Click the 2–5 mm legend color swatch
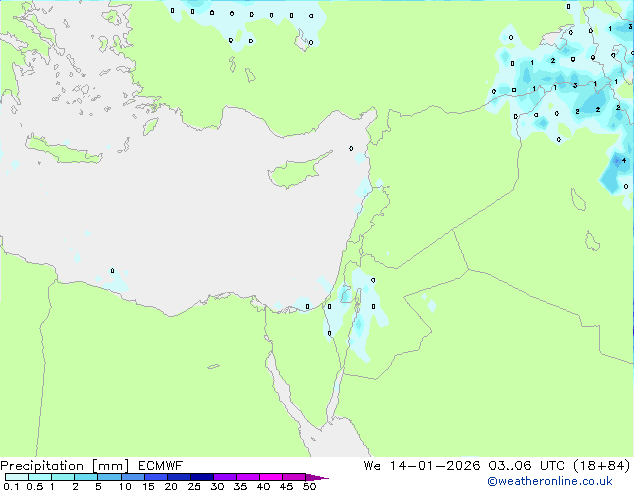The image size is (634, 490). coord(86,477)
